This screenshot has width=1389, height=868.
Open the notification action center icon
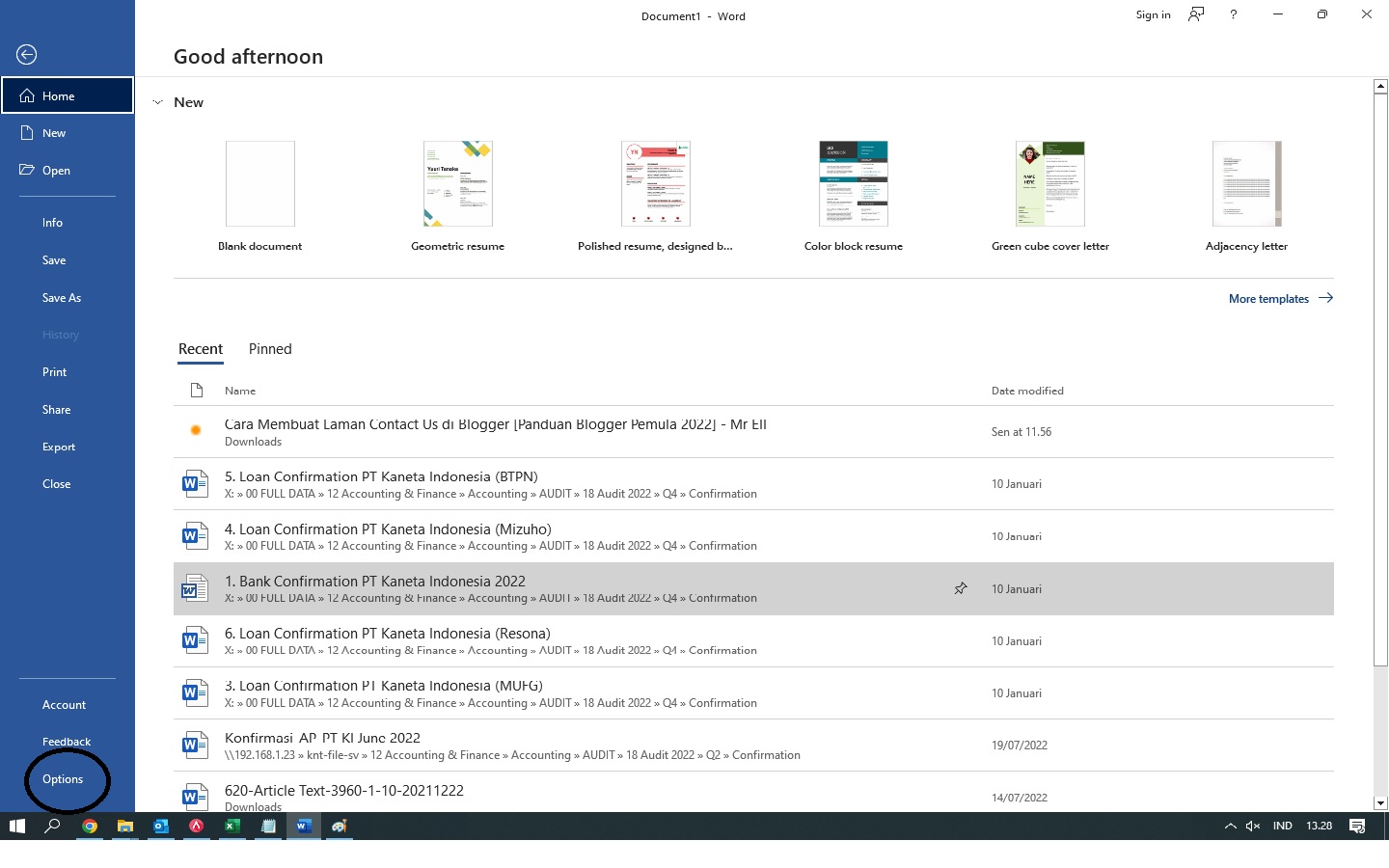[x=1357, y=826]
